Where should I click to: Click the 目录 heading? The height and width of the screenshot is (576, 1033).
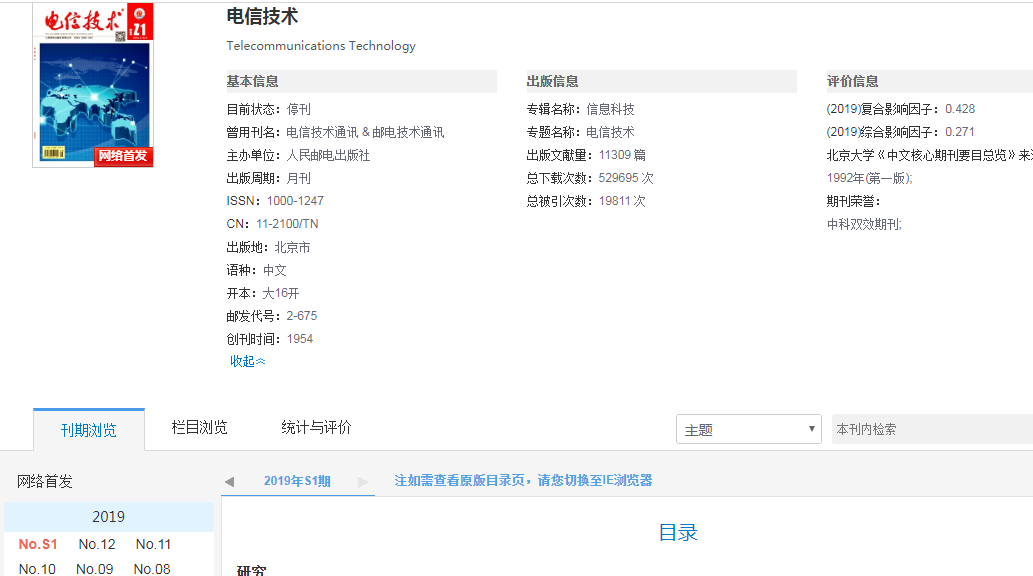pyautogui.click(x=678, y=533)
